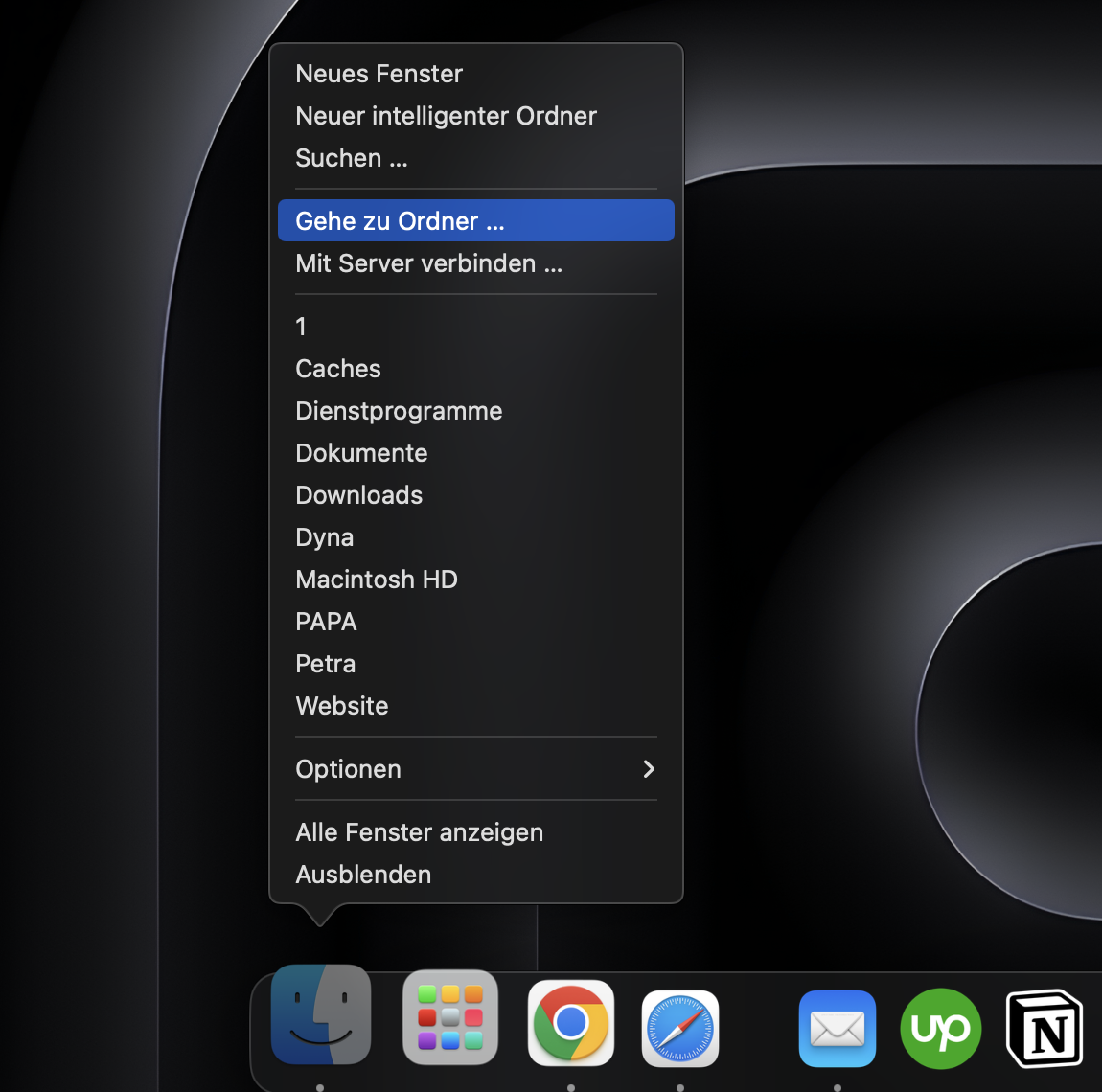Viewport: 1102px width, 1092px height.
Task: Open the Website folder entry
Action: pos(341,705)
